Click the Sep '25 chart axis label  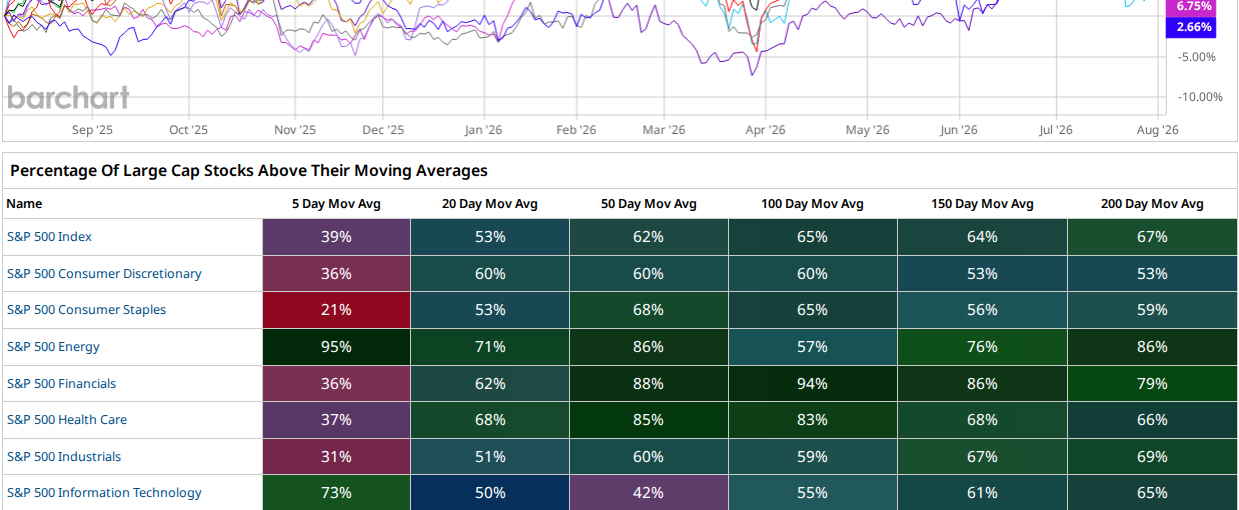pyautogui.click(x=91, y=130)
